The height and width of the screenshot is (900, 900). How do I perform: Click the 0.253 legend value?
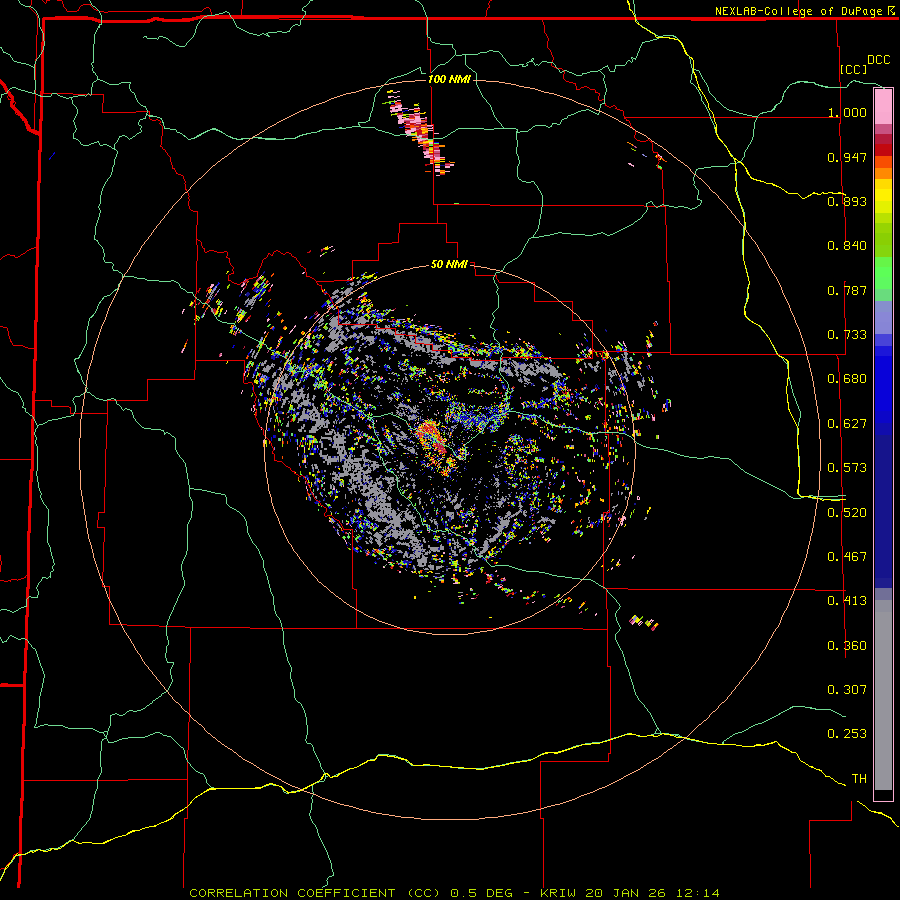click(x=847, y=734)
